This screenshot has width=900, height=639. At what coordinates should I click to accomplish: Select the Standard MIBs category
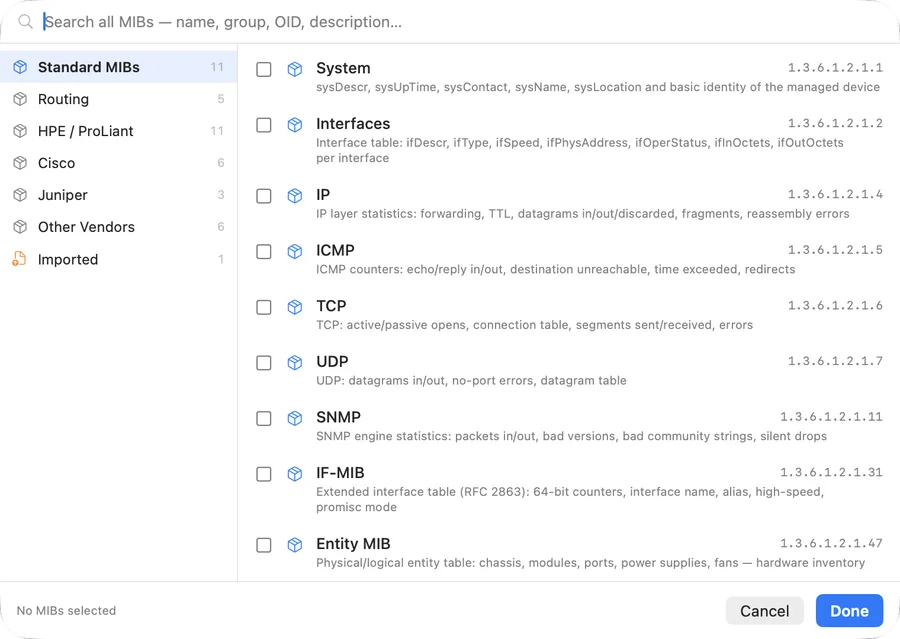pyautogui.click(x=118, y=67)
